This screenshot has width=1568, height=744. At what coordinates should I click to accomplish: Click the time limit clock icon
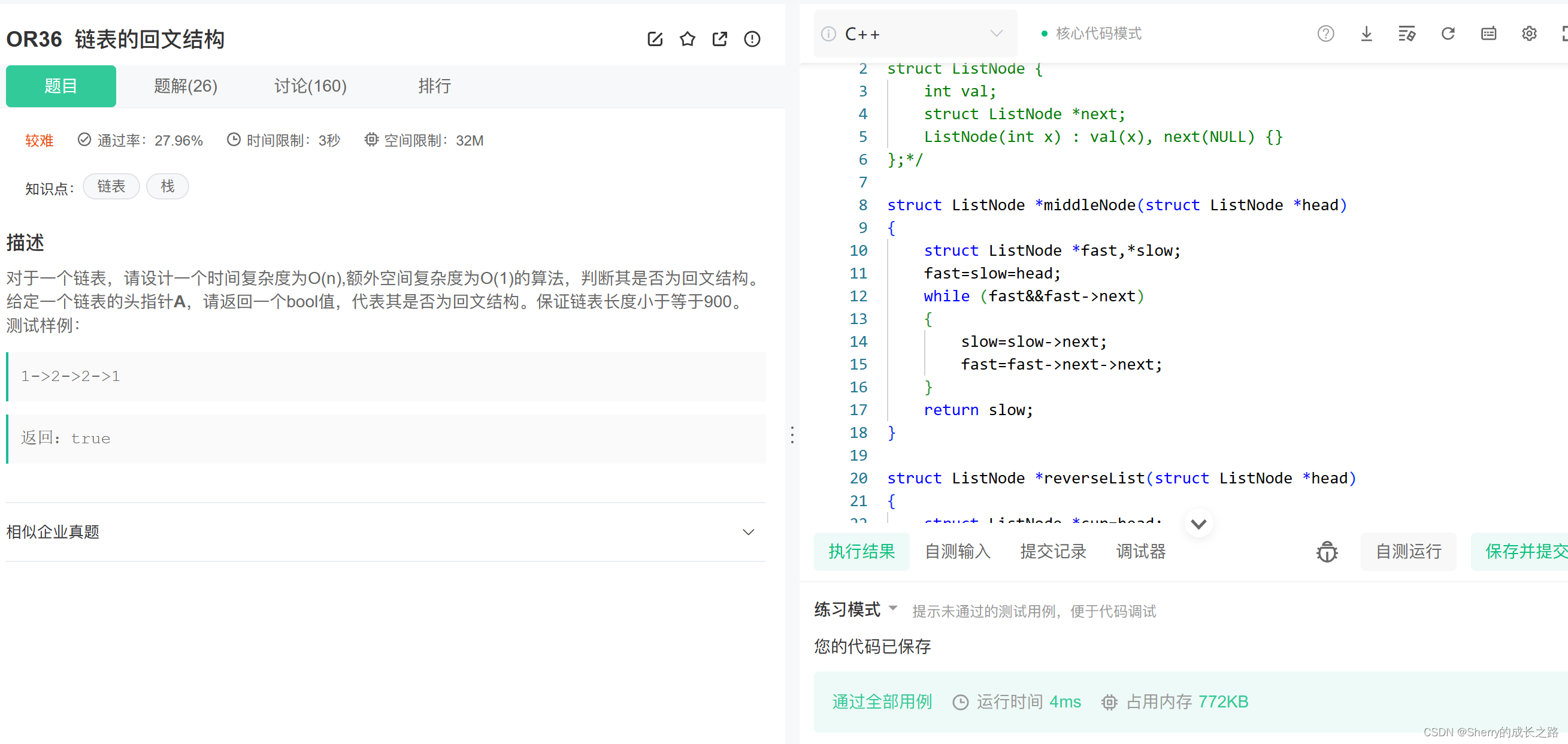pyautogui.click(x=233, y=140)
